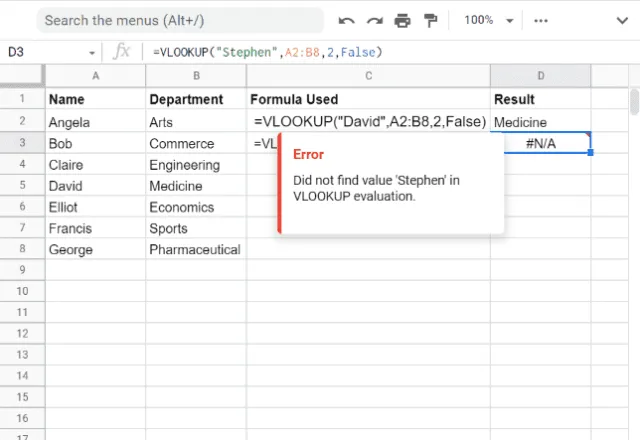Click the select-all corner box
This screenshot has width=640, height=440.
point(22,76)
